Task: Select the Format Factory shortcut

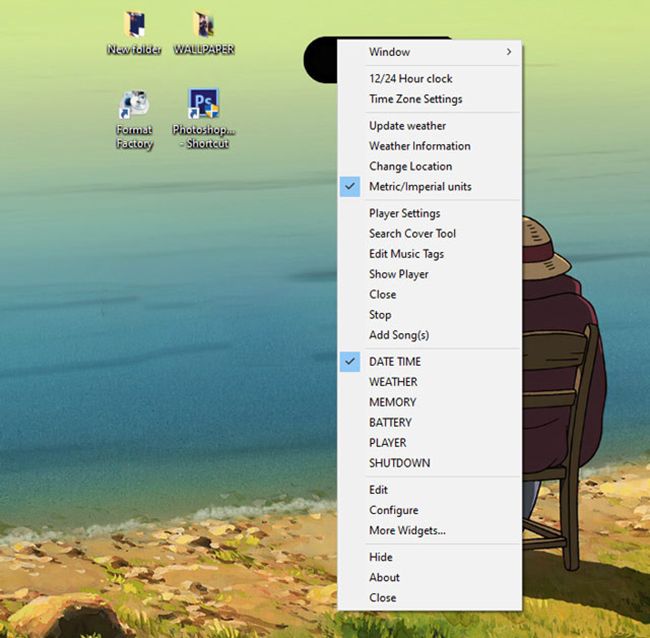Action: pos(134,119)
